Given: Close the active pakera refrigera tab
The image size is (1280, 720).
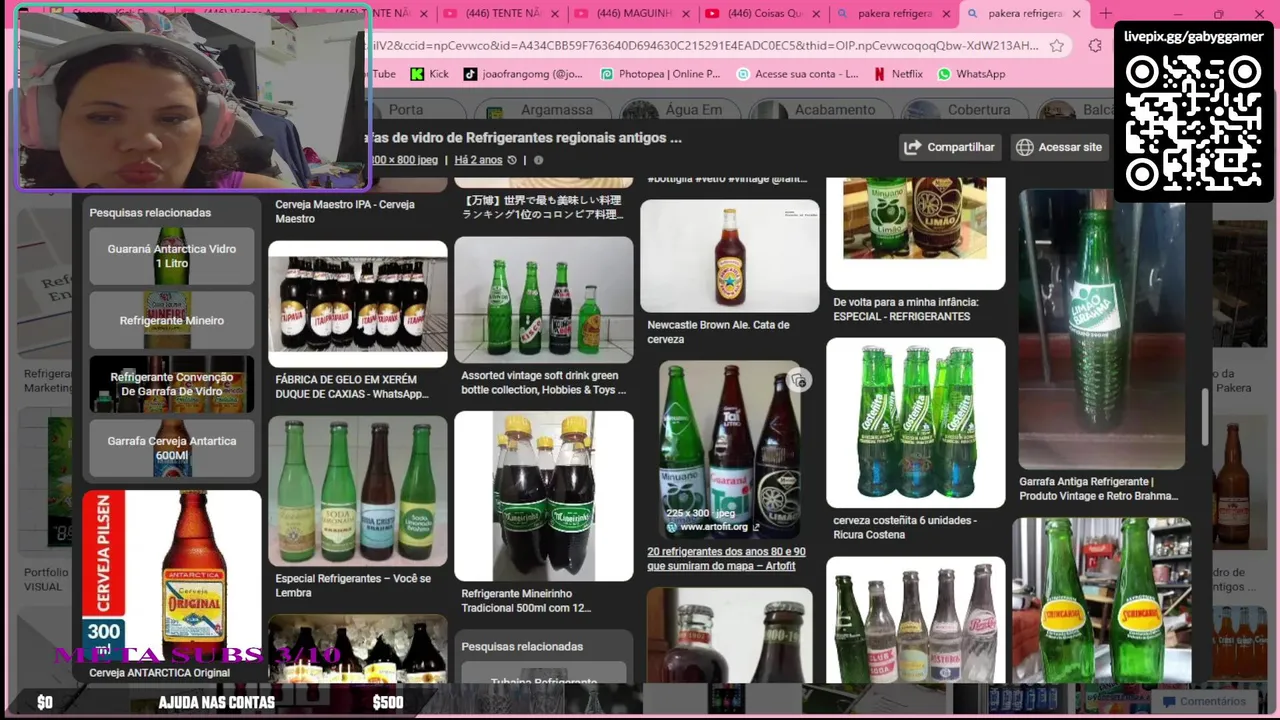Looking at the screenshot, I should click(x=1076, y=14).
